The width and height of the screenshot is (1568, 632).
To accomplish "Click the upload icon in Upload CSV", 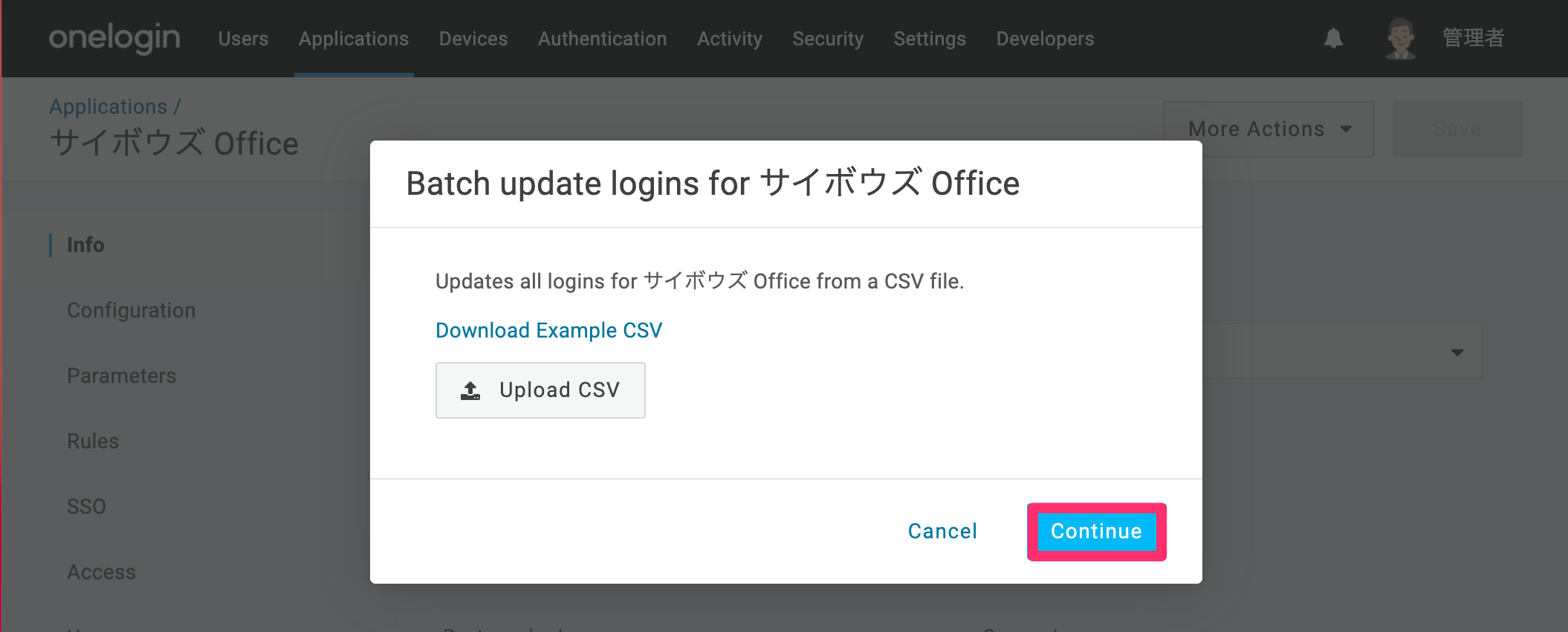I will [470, 390].
